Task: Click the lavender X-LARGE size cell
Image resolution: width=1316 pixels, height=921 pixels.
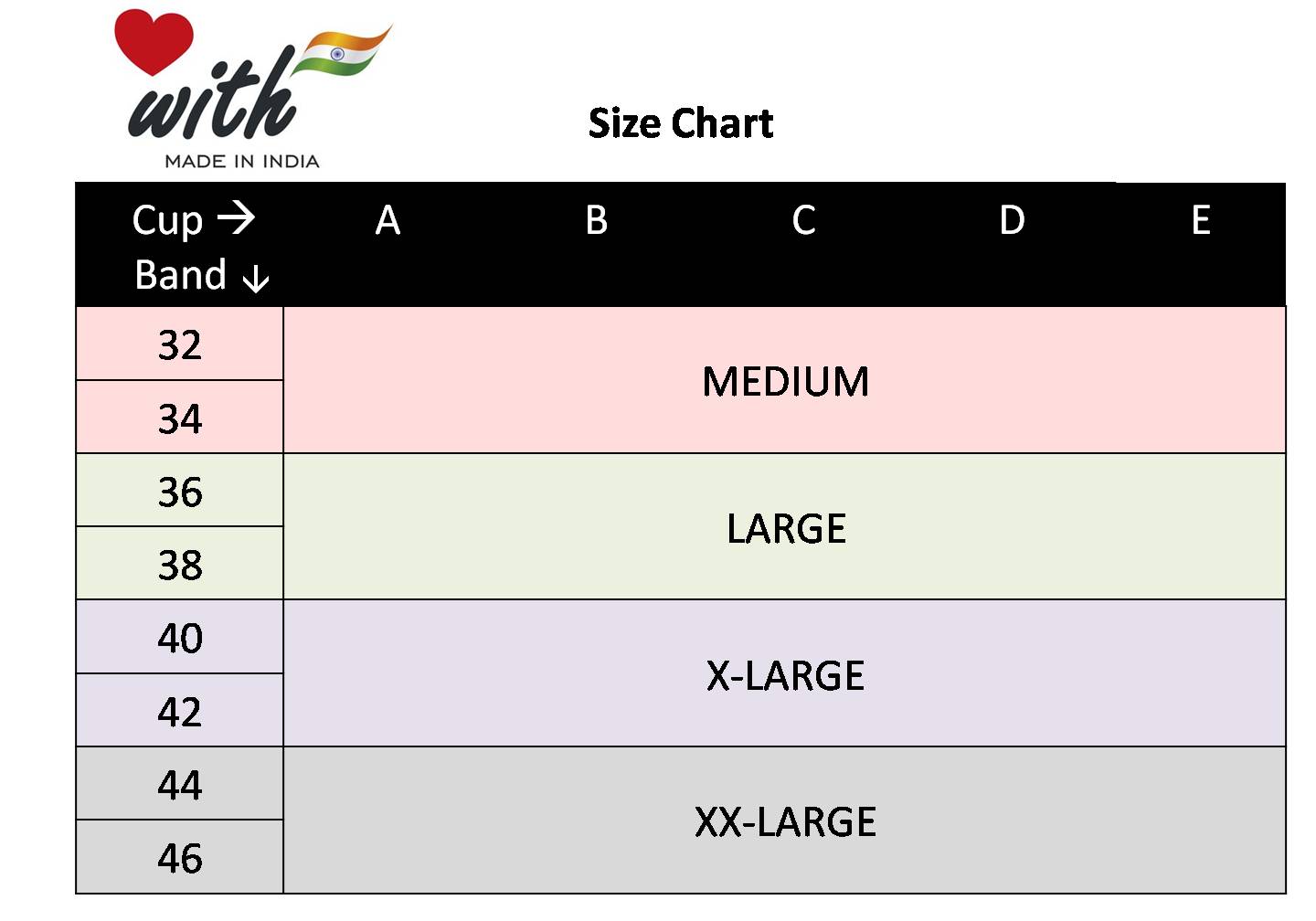Action: click(x=785, y=675)
